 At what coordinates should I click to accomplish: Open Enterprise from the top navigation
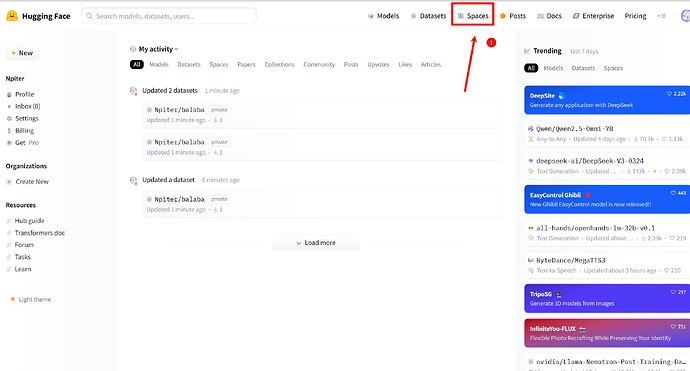(x=593, y=16)
